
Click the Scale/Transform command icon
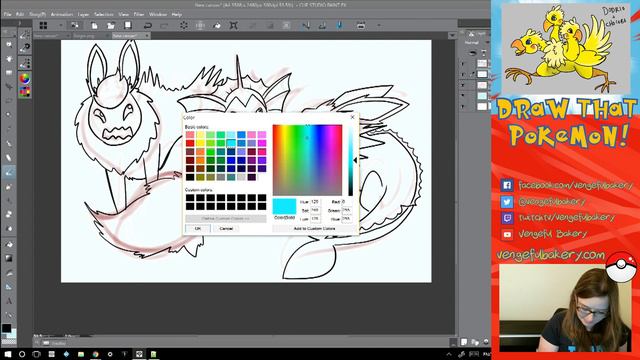click(x=233, y=25)
